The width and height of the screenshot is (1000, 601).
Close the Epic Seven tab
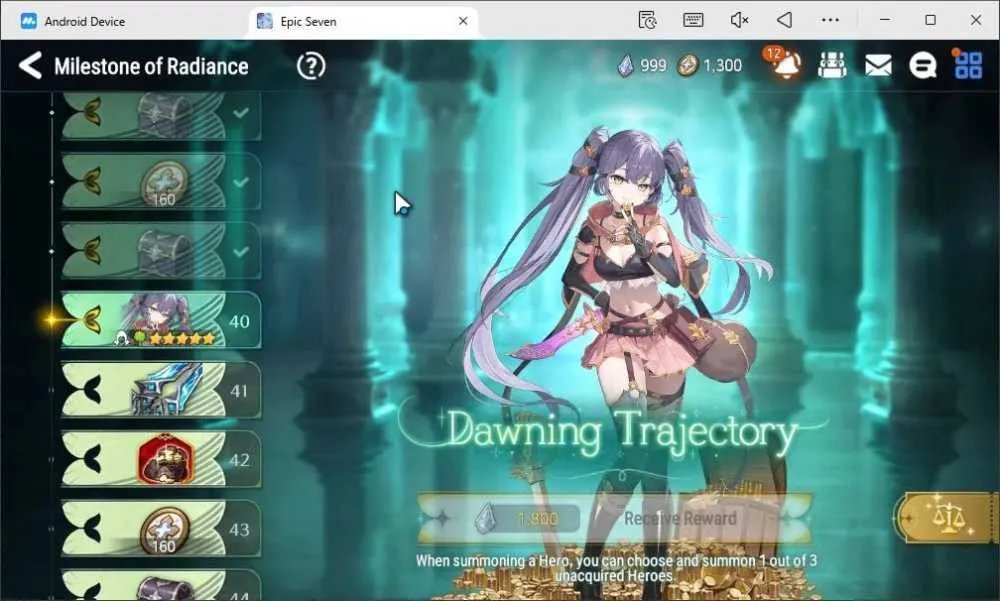click(x=463, y=21)
